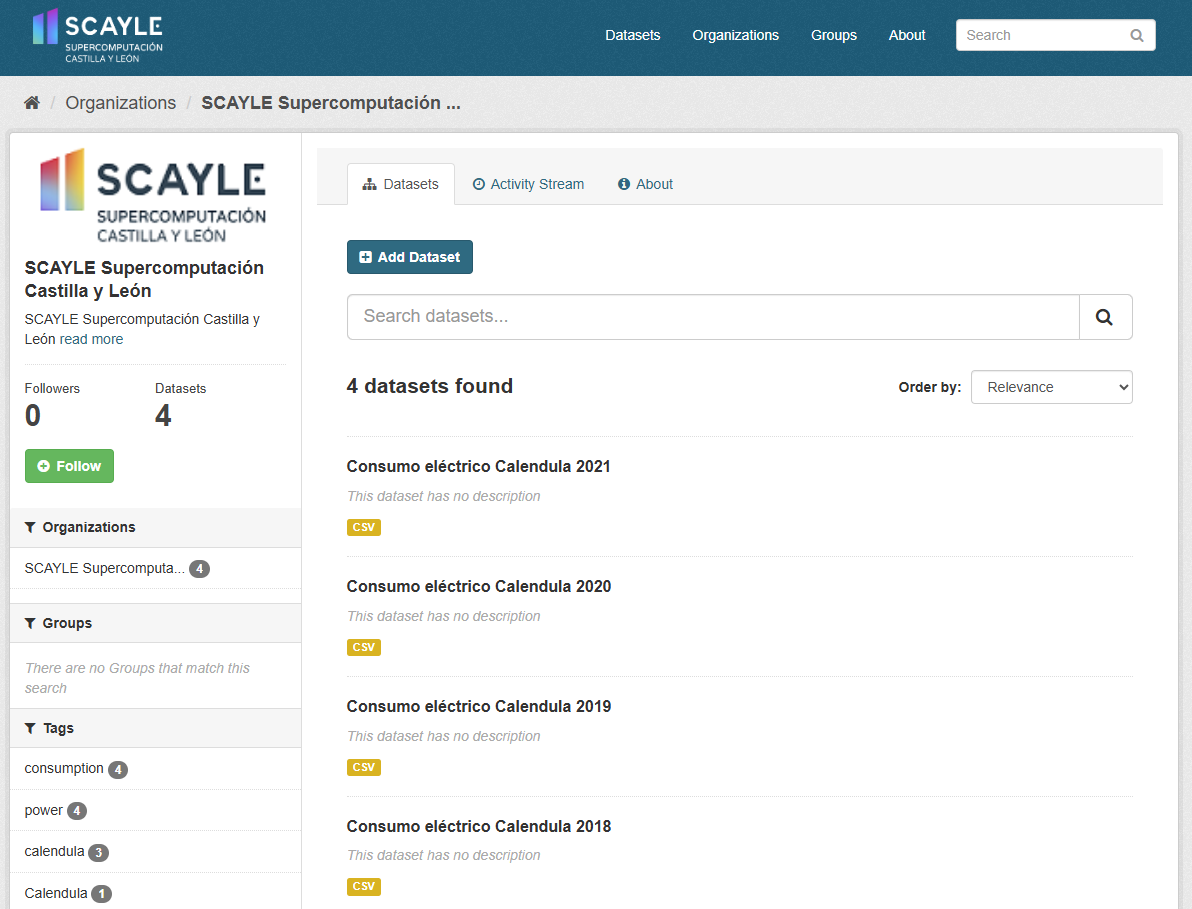Focus the Search datasets input field
The width and height of the screenshot is (1192, 909).
[x=713, y=317]
